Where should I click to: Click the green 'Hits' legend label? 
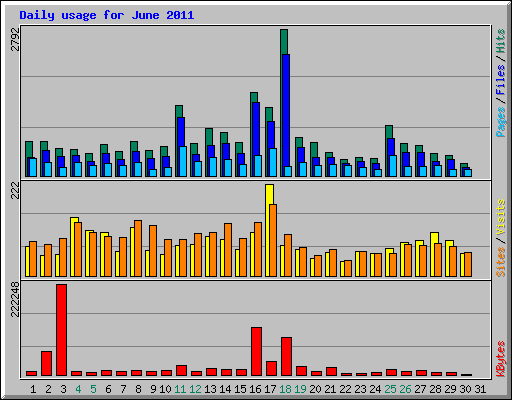[x=500, y=41]
